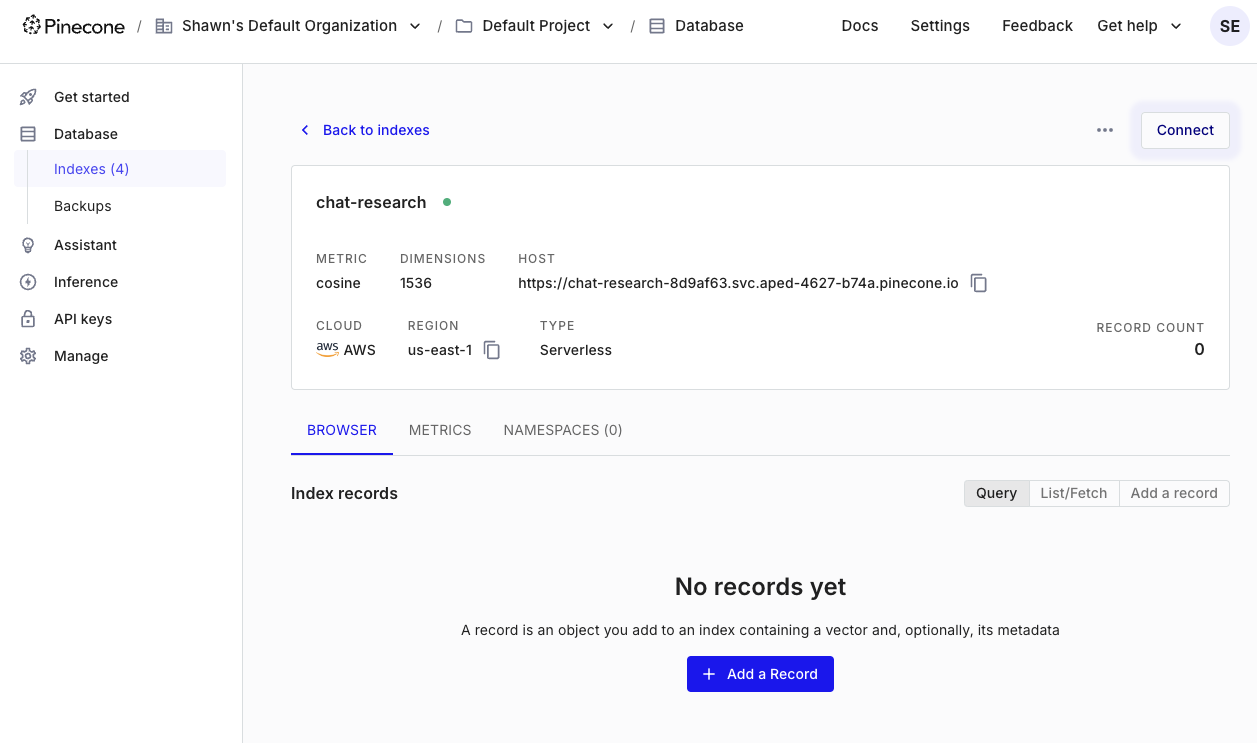Click the API keys lock icon
This screenshot has width=1257, height=743.
[x=28, y=319]
